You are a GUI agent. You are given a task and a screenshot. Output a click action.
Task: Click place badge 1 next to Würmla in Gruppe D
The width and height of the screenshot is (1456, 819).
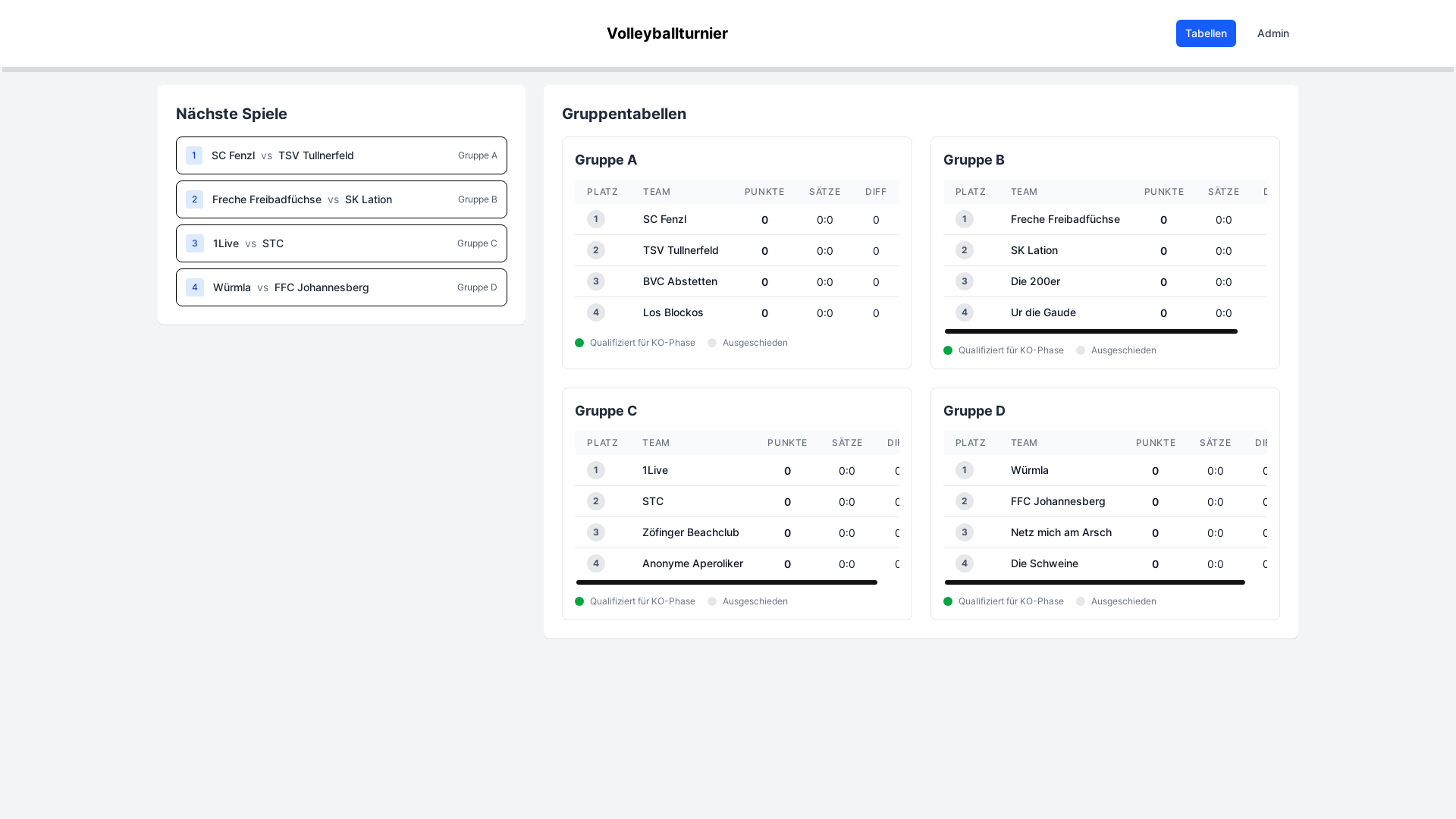(x=965, y=470)
